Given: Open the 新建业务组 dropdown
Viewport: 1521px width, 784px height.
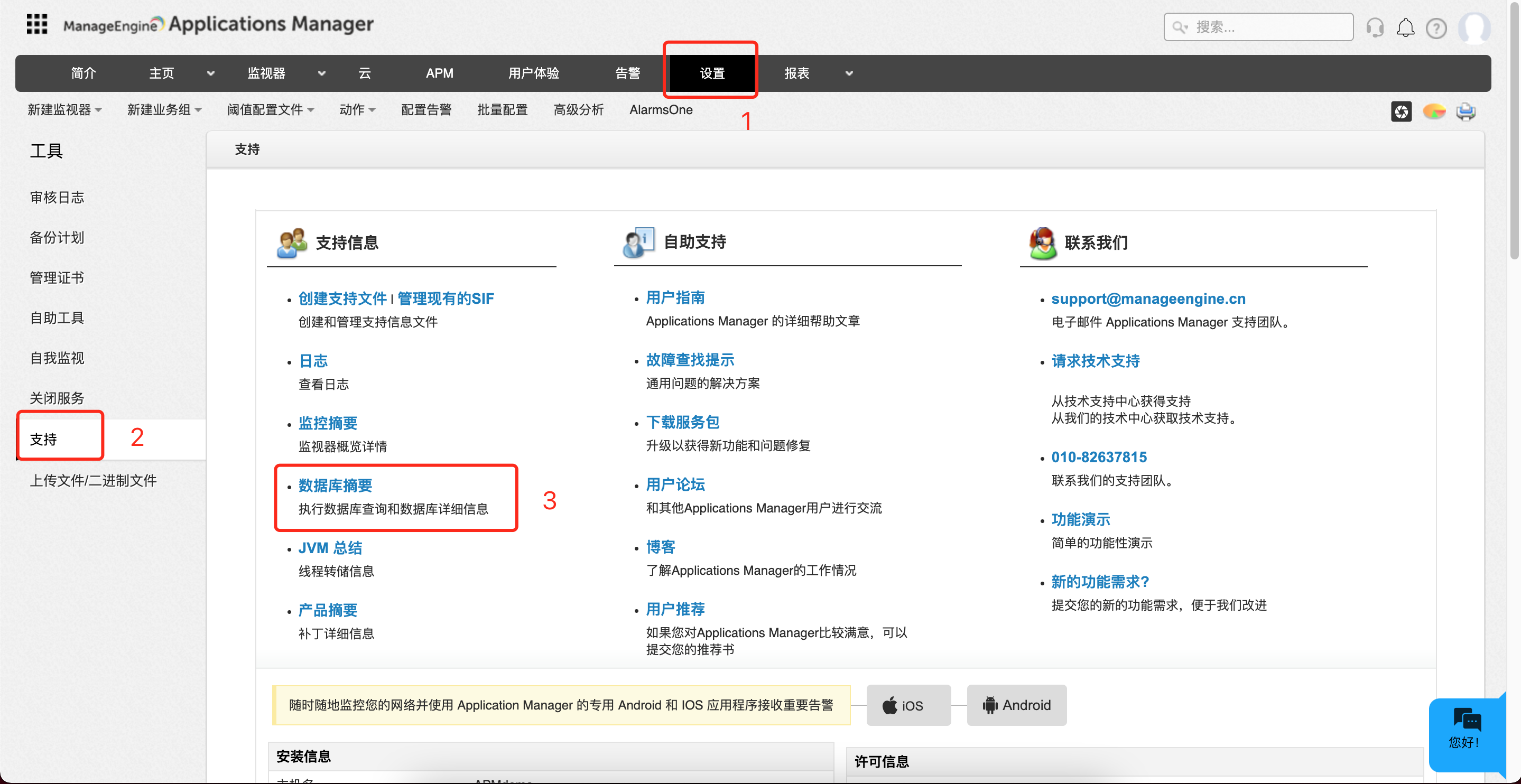Looking at the screenshot, I should 165,110.
